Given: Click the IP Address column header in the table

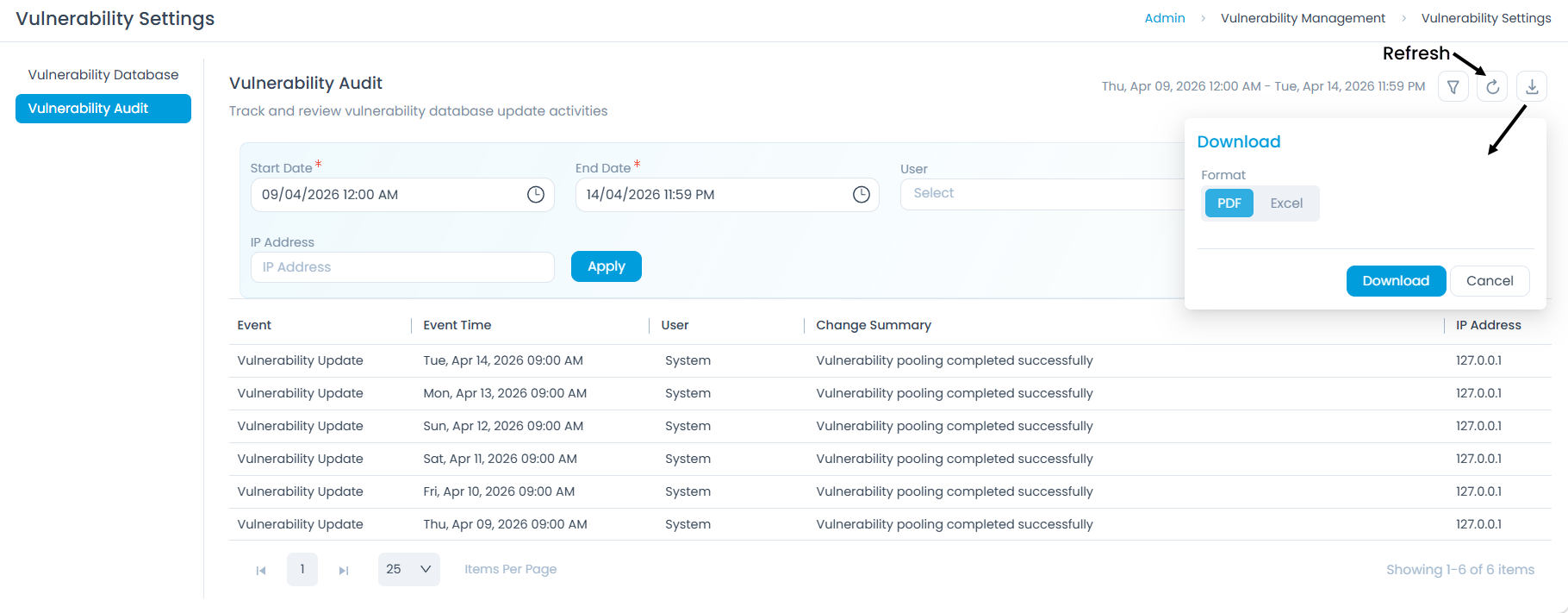Looking at the screenshot, I should [1489, 325].
